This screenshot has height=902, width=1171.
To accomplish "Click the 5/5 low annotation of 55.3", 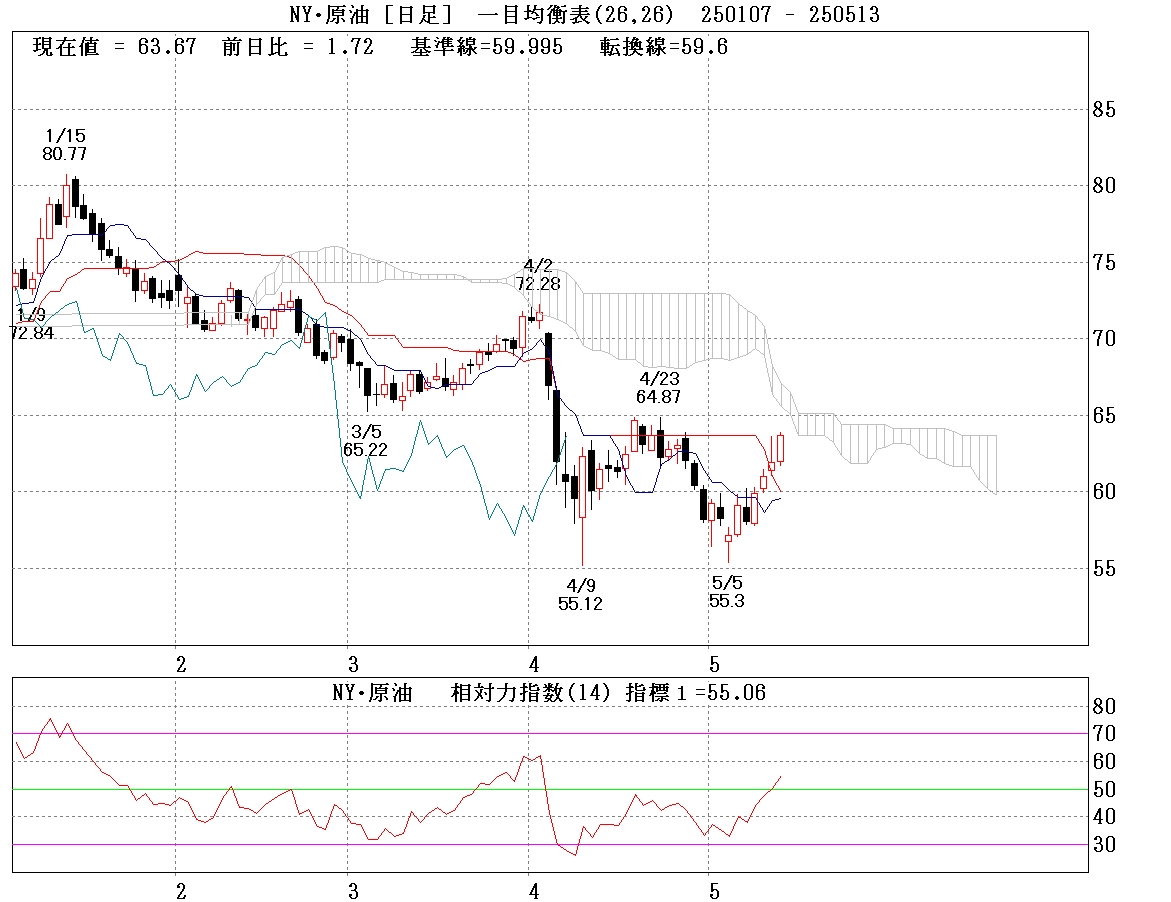I will pos(726,591).
